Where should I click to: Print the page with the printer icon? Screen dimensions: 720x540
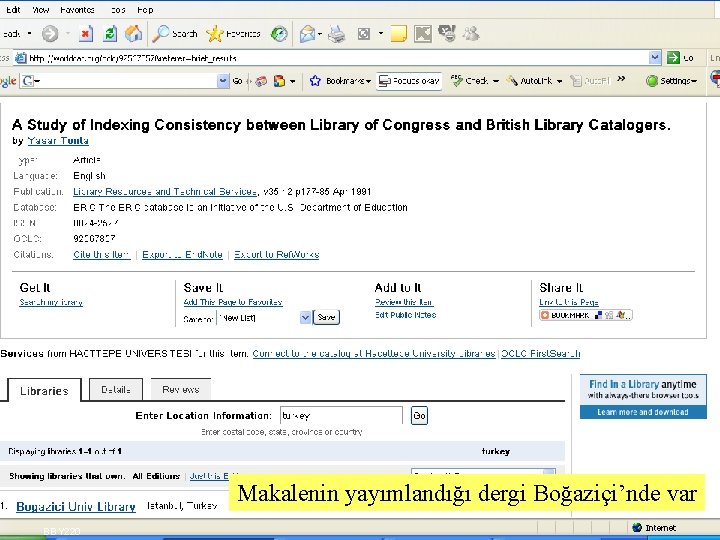[x=337, y=34]
